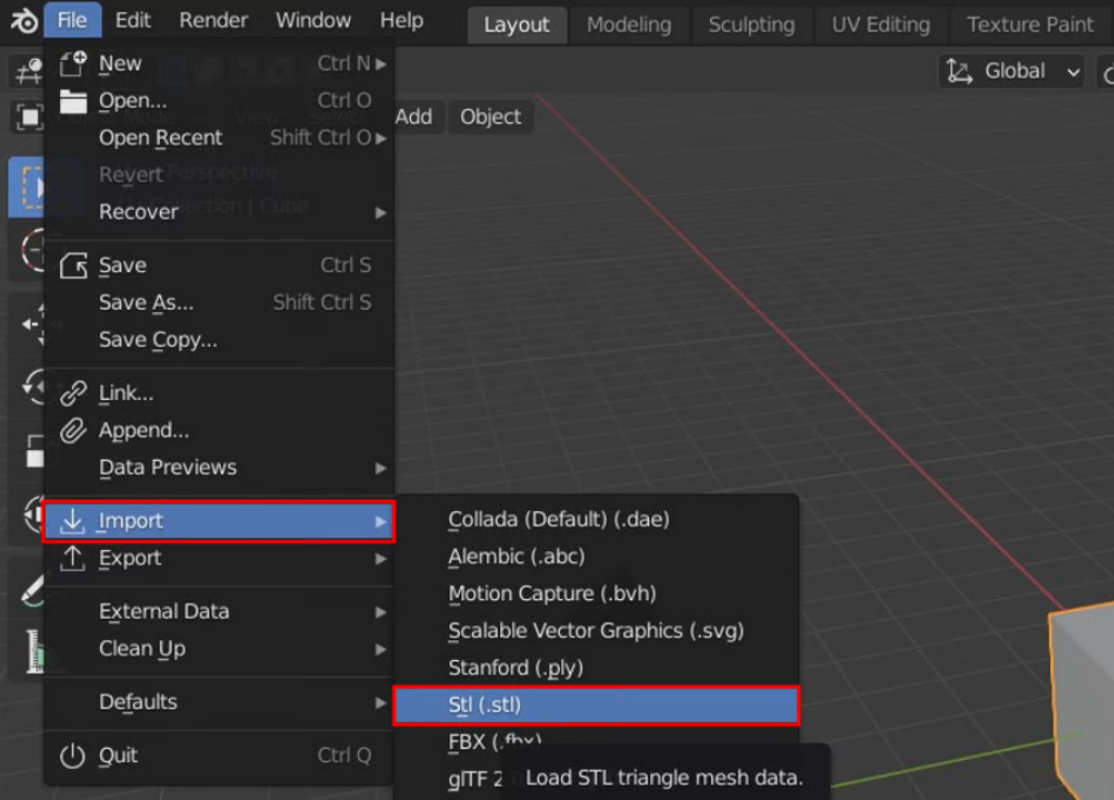Click the Export upload arrow icon
The width and height of the screenshot is (1114, 800).
point(72,558)
